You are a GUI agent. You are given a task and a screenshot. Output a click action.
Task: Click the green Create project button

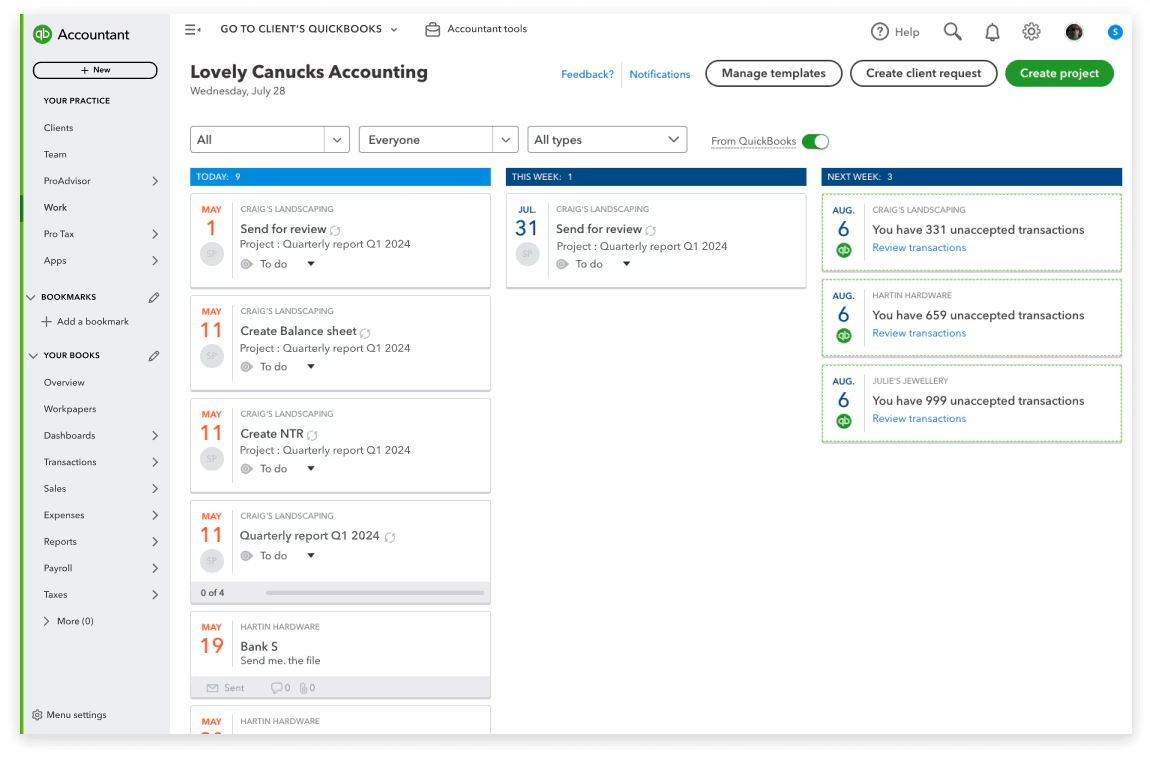click(1059, 73)
